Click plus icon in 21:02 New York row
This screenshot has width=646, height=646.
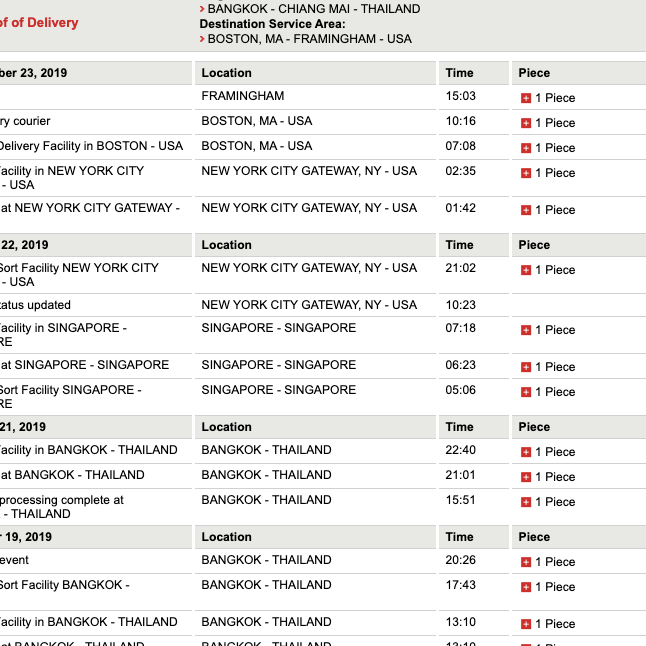[526, 270]
